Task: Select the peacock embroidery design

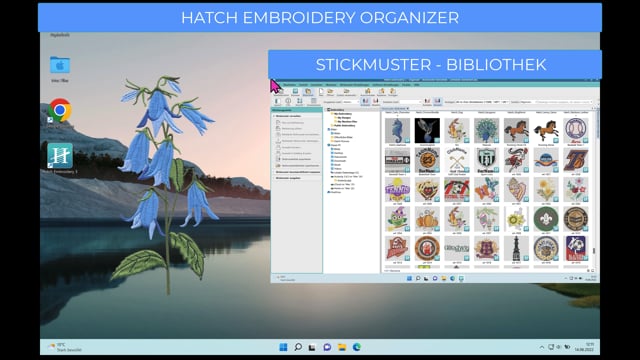Action: pos(487,131)
